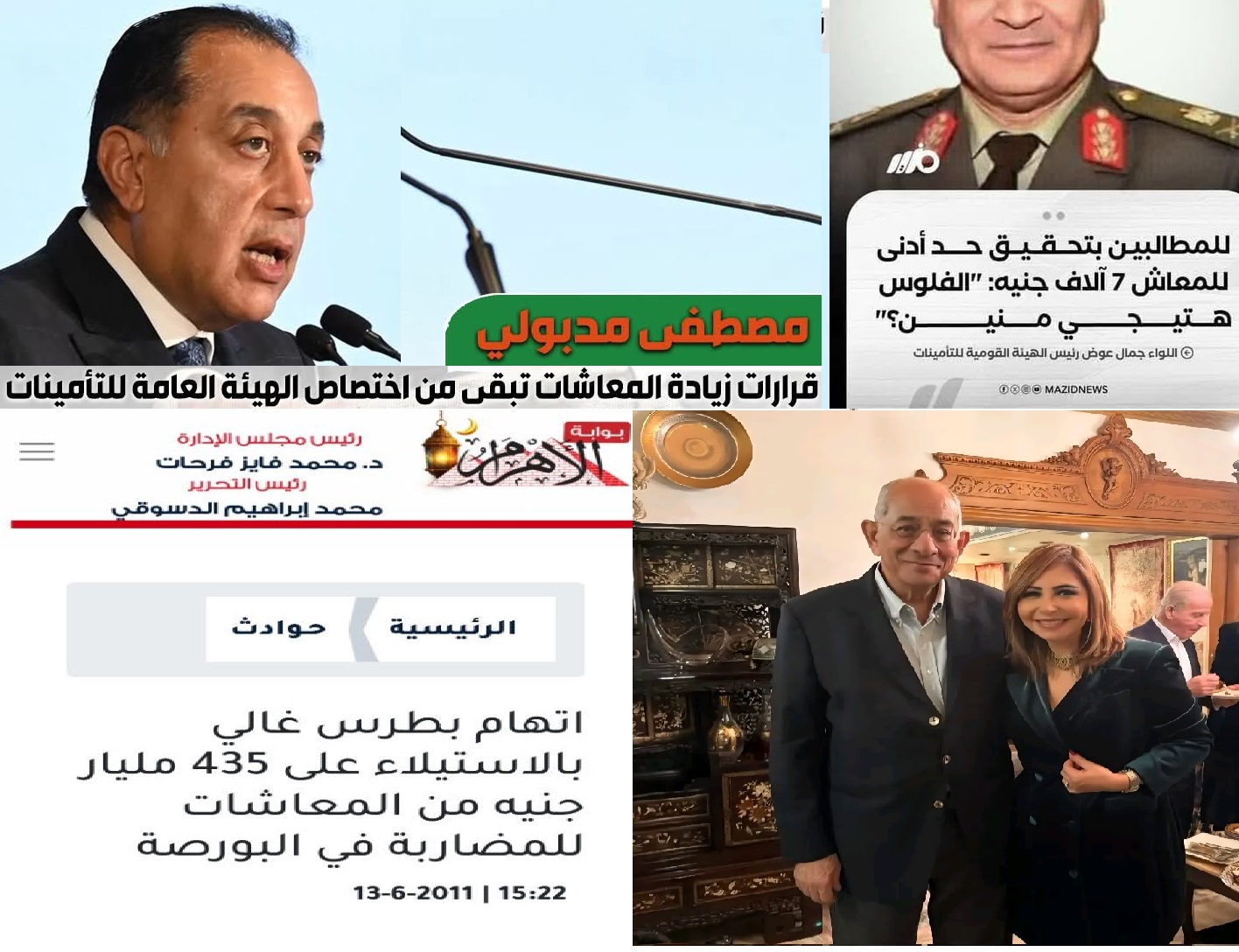Click the circular arrow icon before اللواء جمال عوض

pos(1187,353)
